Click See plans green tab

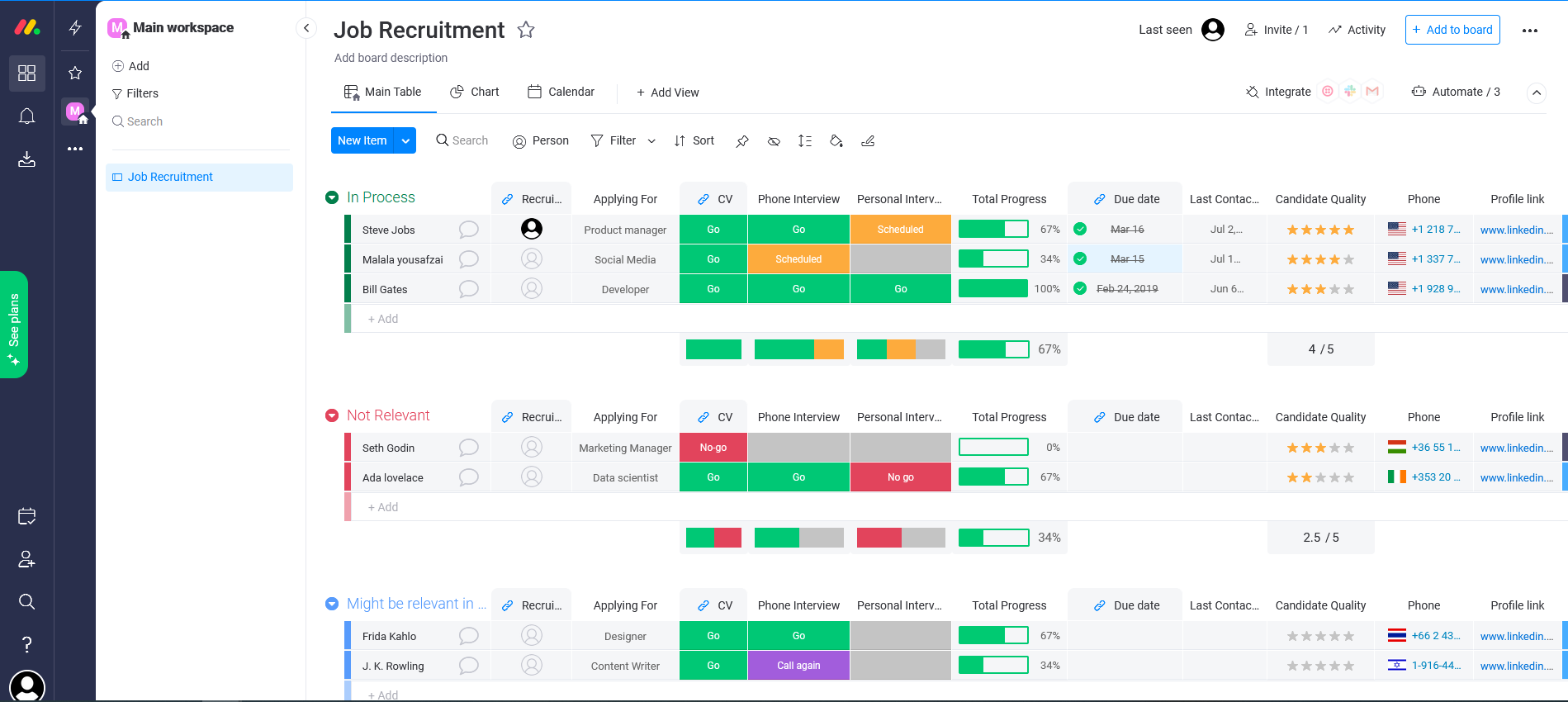(14, 325)
